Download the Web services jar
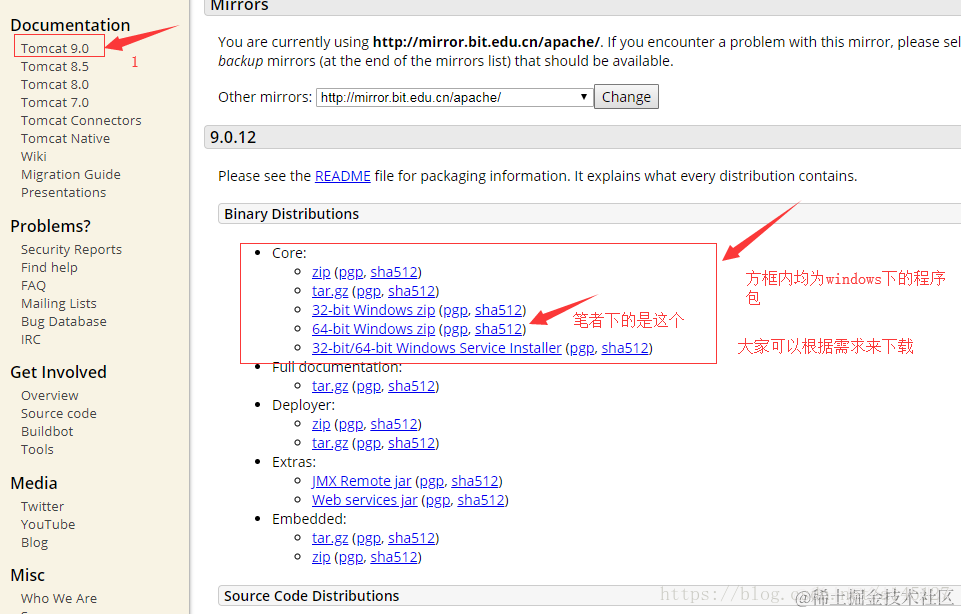This screenshot has width=961, height=614. 365,500
